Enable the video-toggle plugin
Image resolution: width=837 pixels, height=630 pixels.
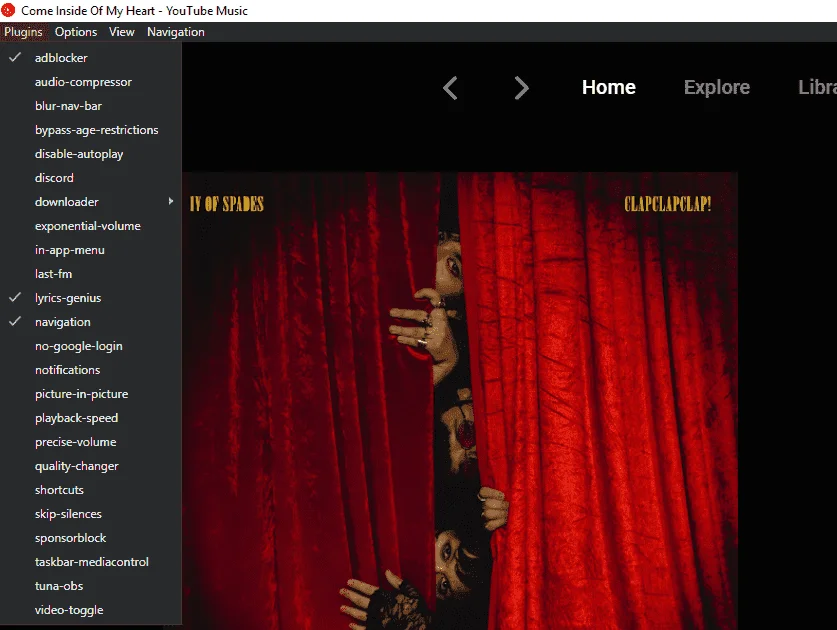click(x=91, y=610)
